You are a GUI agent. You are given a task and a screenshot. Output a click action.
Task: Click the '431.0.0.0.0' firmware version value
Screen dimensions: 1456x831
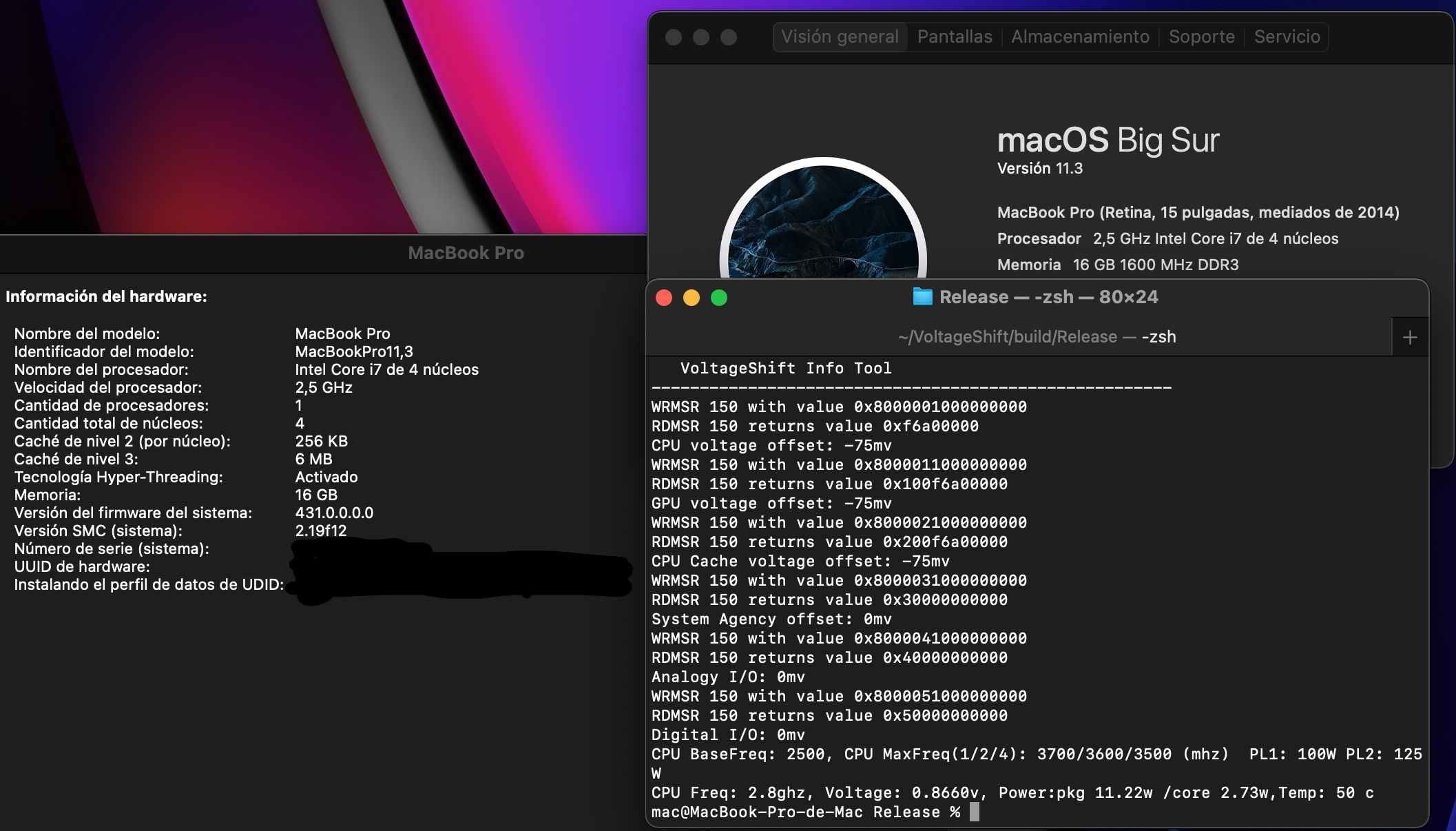point(334,513)
